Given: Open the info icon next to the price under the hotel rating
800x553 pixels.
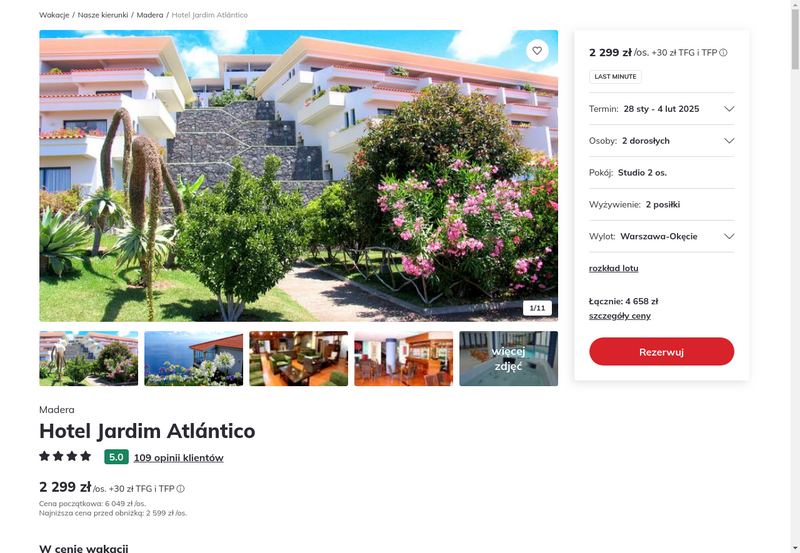Looking at the screenshot, I should pyautogui.click(x=181, y=489).
